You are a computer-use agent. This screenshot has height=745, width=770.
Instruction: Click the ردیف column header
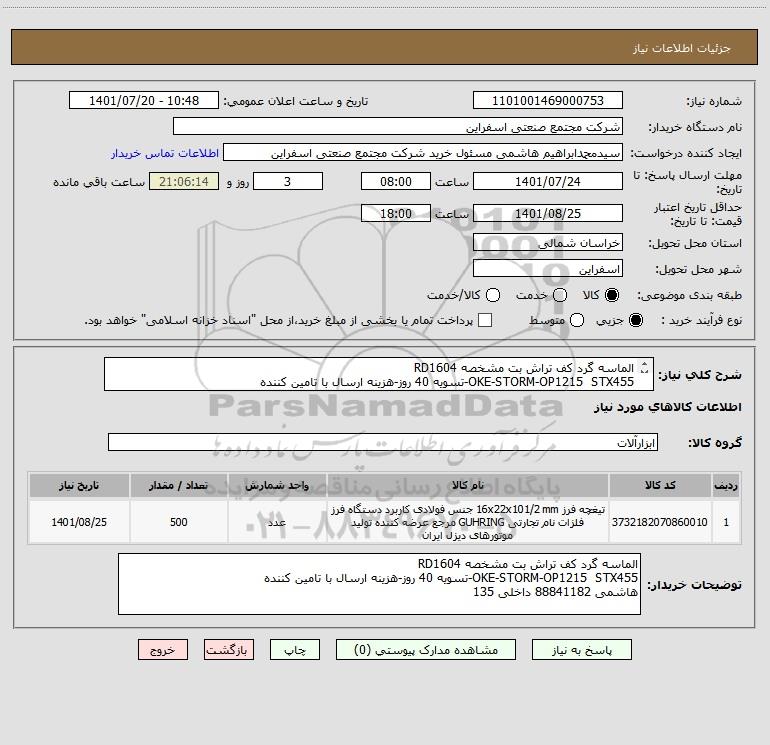coord(726,485)
